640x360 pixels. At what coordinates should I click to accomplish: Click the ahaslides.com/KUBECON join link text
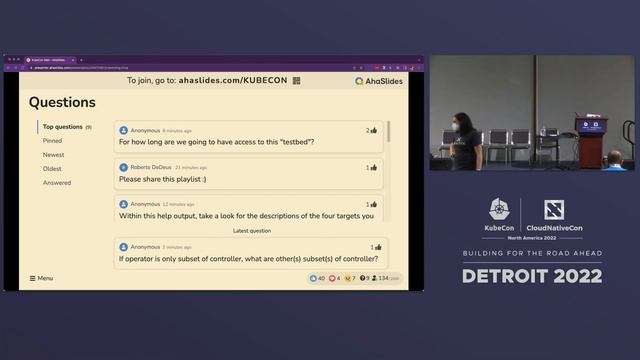(233, 80)
